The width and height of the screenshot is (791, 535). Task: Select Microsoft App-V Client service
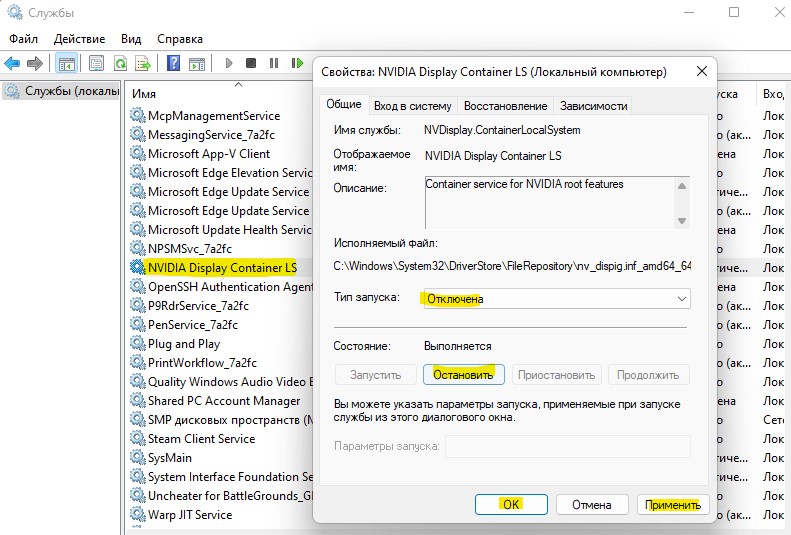tap(220, 154)
